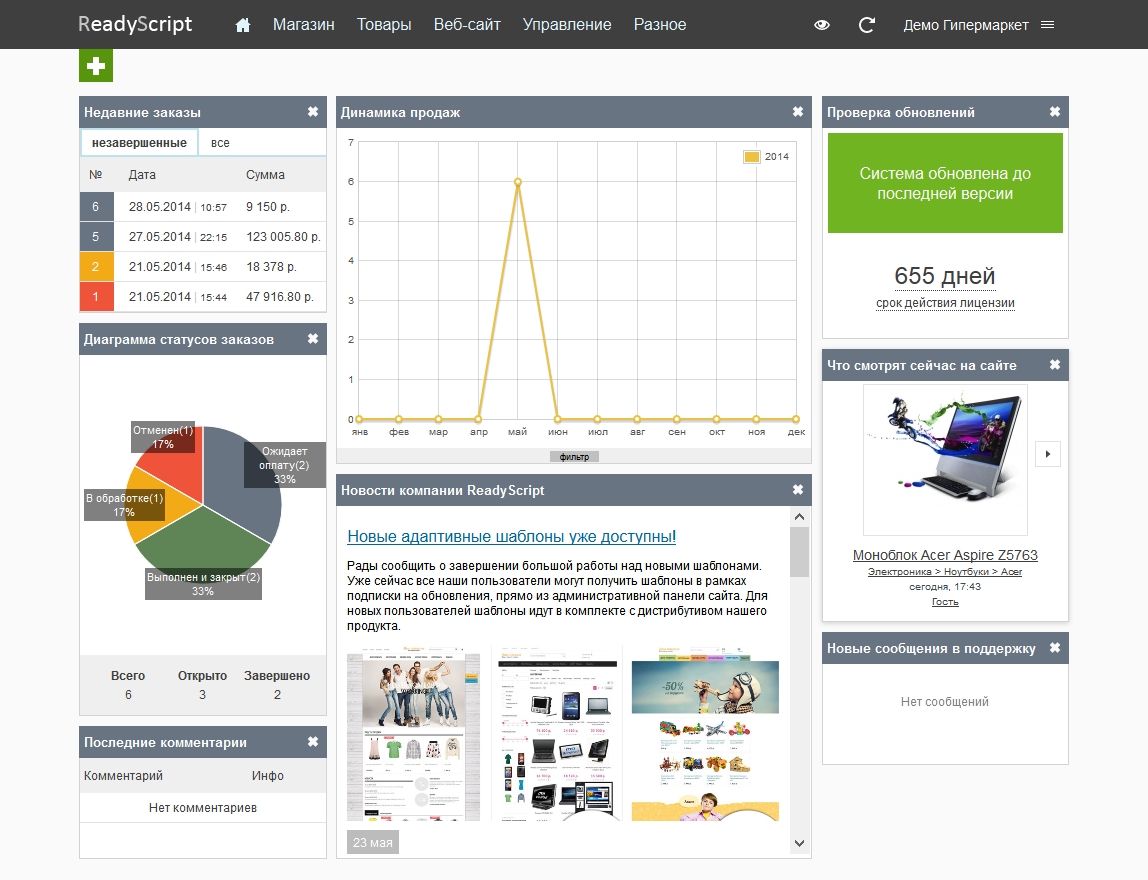The height and width of the screenshot is (880, 1148).
Task: Click the refresh icon in top bar
Action: coord(867,25)
